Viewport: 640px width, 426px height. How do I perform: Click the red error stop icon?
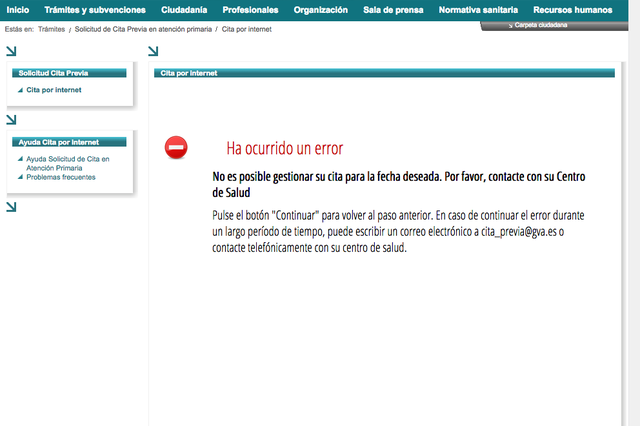[x=176, y=148]
